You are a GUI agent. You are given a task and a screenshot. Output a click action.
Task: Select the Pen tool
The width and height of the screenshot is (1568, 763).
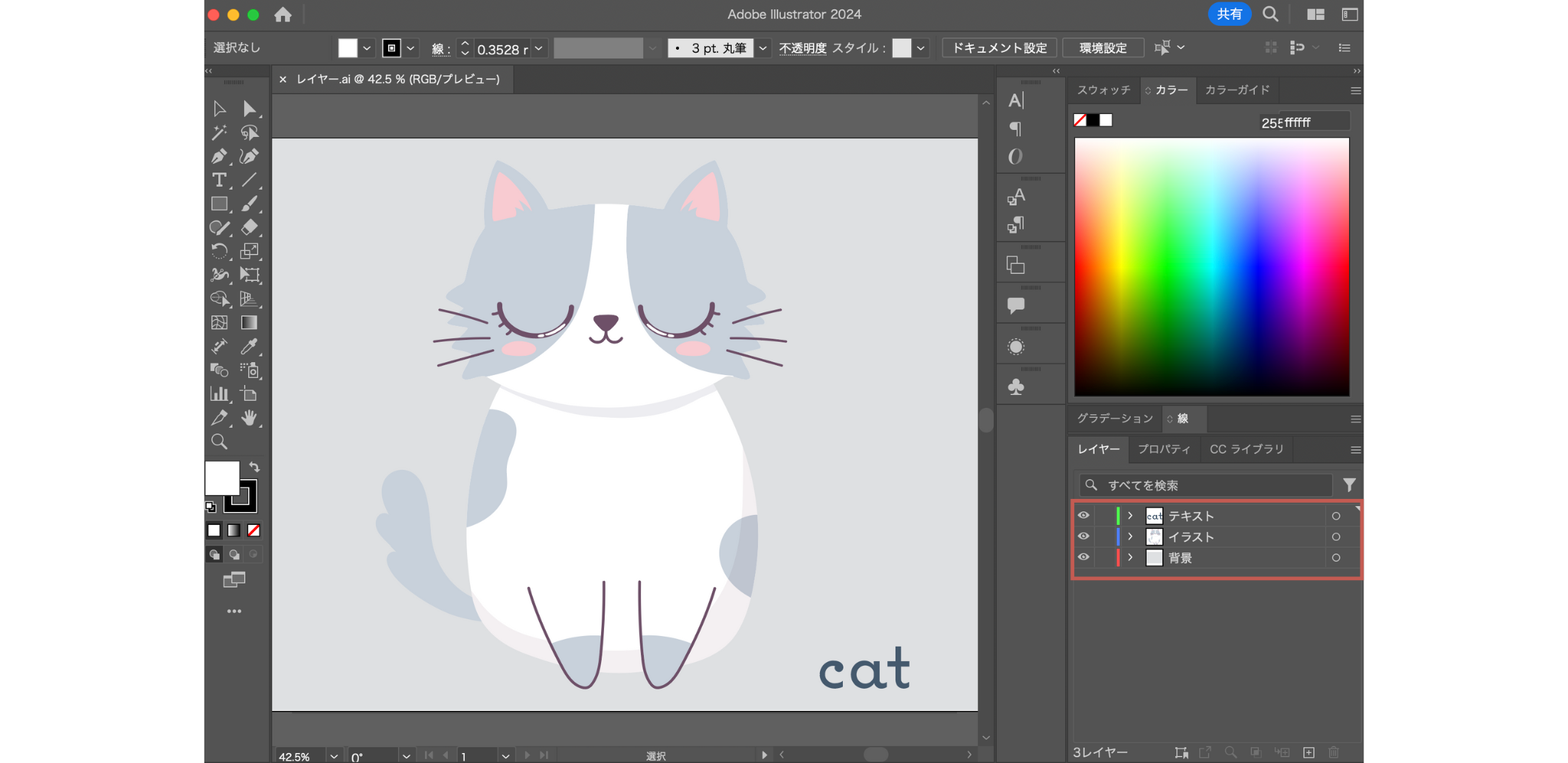tap(218, 157)
